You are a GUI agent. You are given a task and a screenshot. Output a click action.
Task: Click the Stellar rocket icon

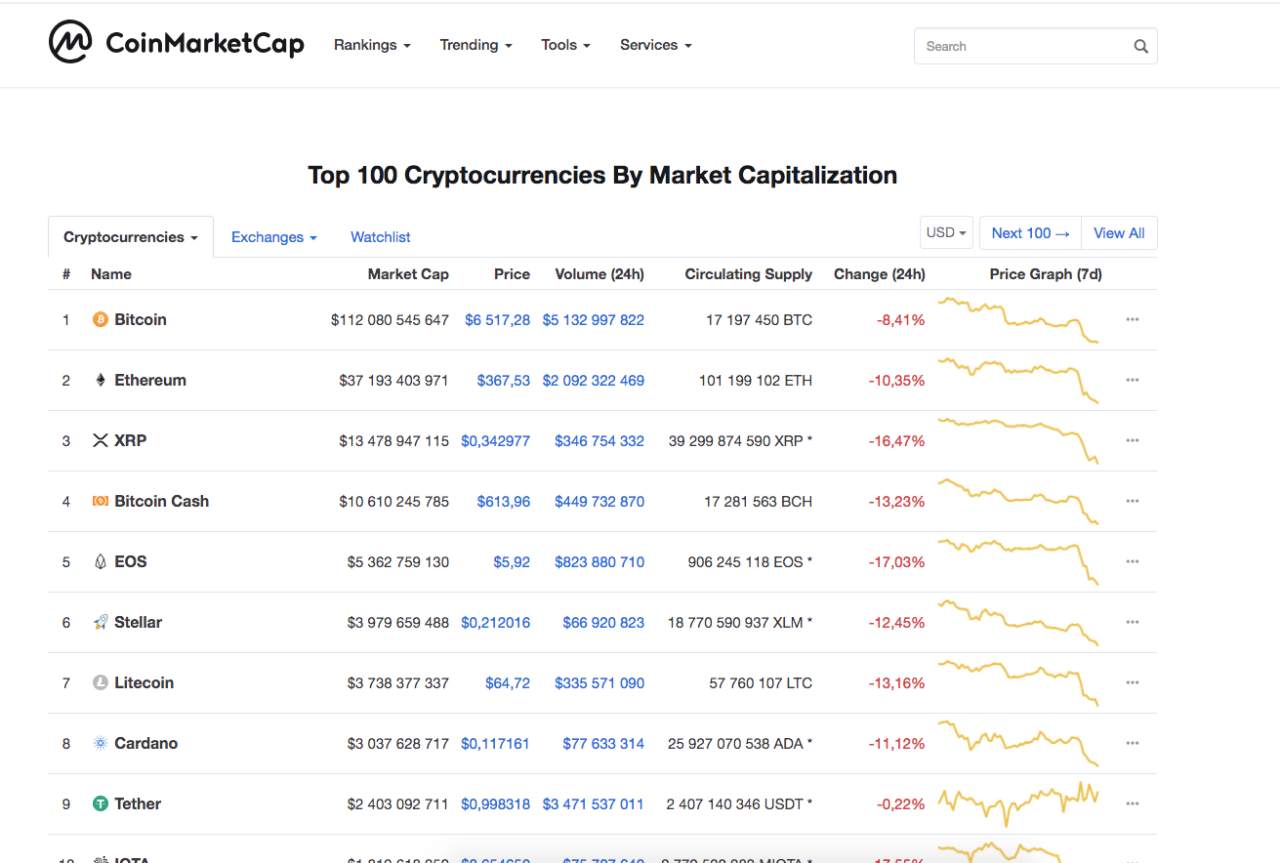[100, 622]
